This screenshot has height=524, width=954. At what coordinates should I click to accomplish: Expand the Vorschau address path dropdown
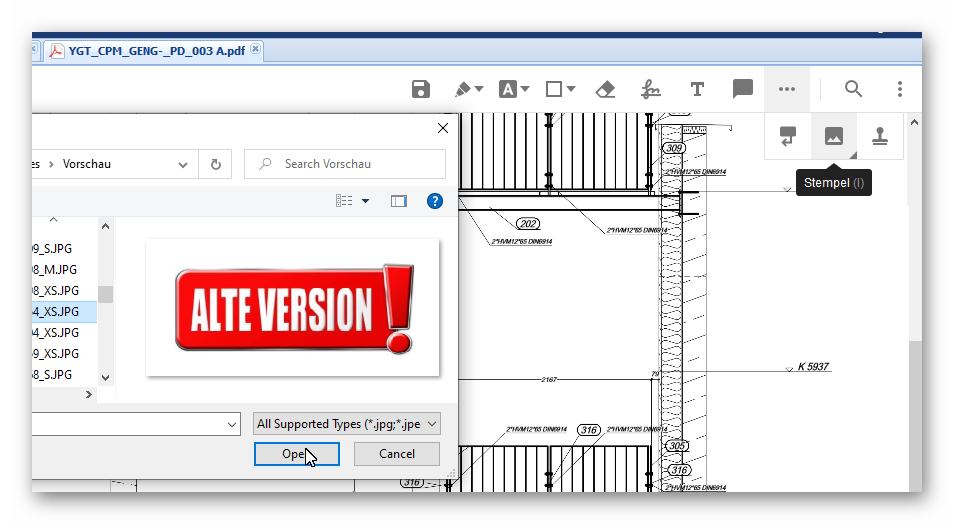[182, 164]
